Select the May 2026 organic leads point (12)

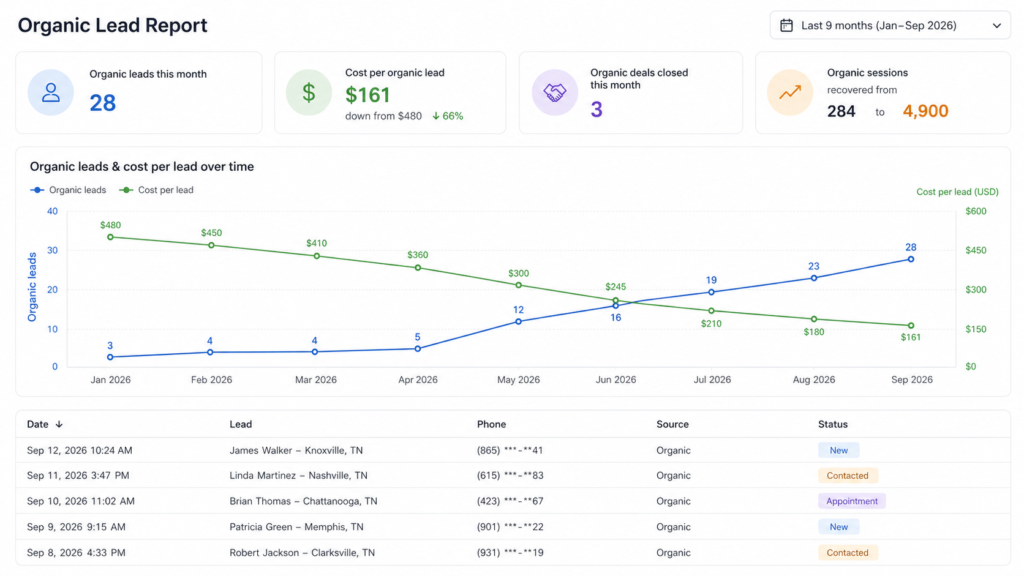coord(519,321)
